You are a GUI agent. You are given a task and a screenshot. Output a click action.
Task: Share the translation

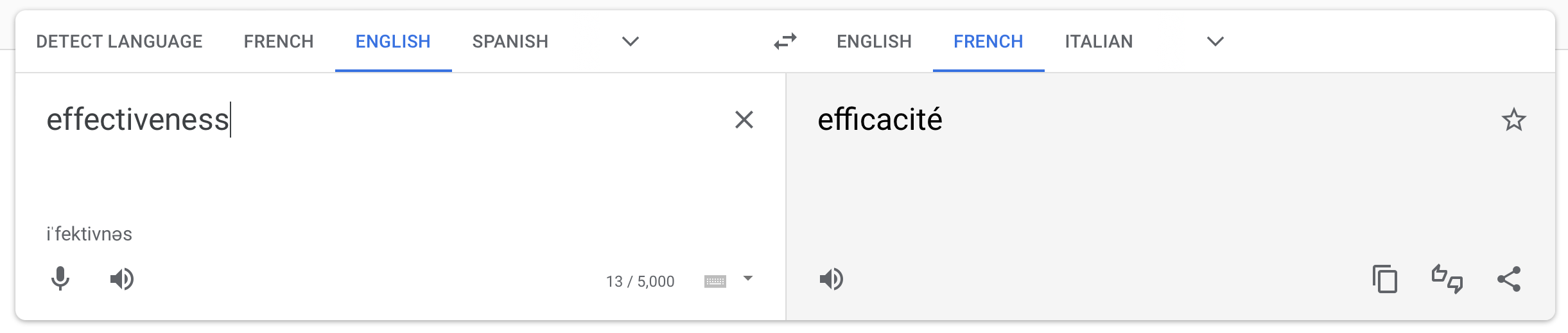click(x=1509, y=279)
